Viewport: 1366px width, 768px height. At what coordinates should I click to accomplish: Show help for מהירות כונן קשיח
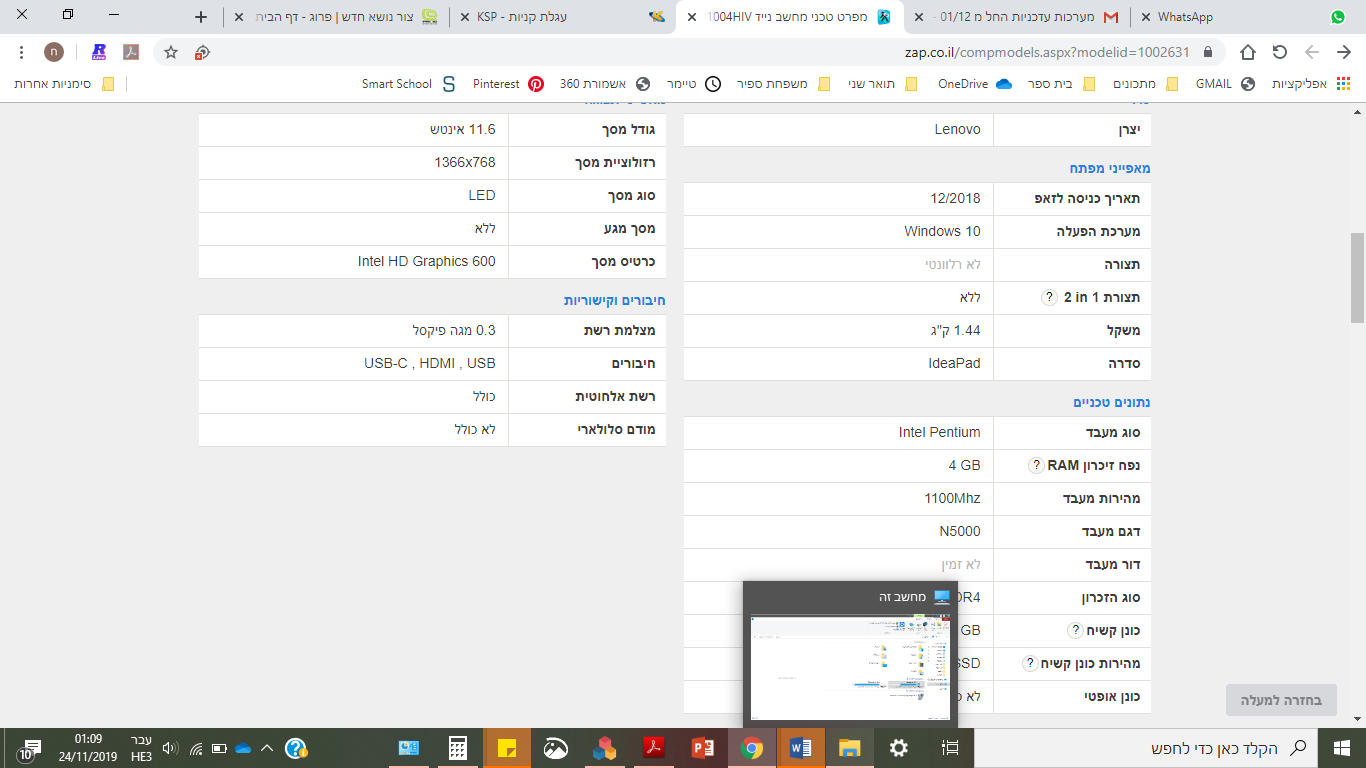click(x=1031, y=663)
